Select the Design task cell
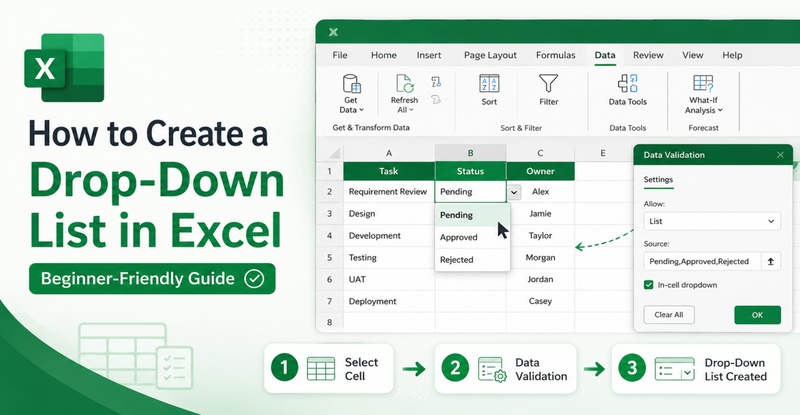The height and width of the screenshot is (415, 800). [x=389, y=214]
